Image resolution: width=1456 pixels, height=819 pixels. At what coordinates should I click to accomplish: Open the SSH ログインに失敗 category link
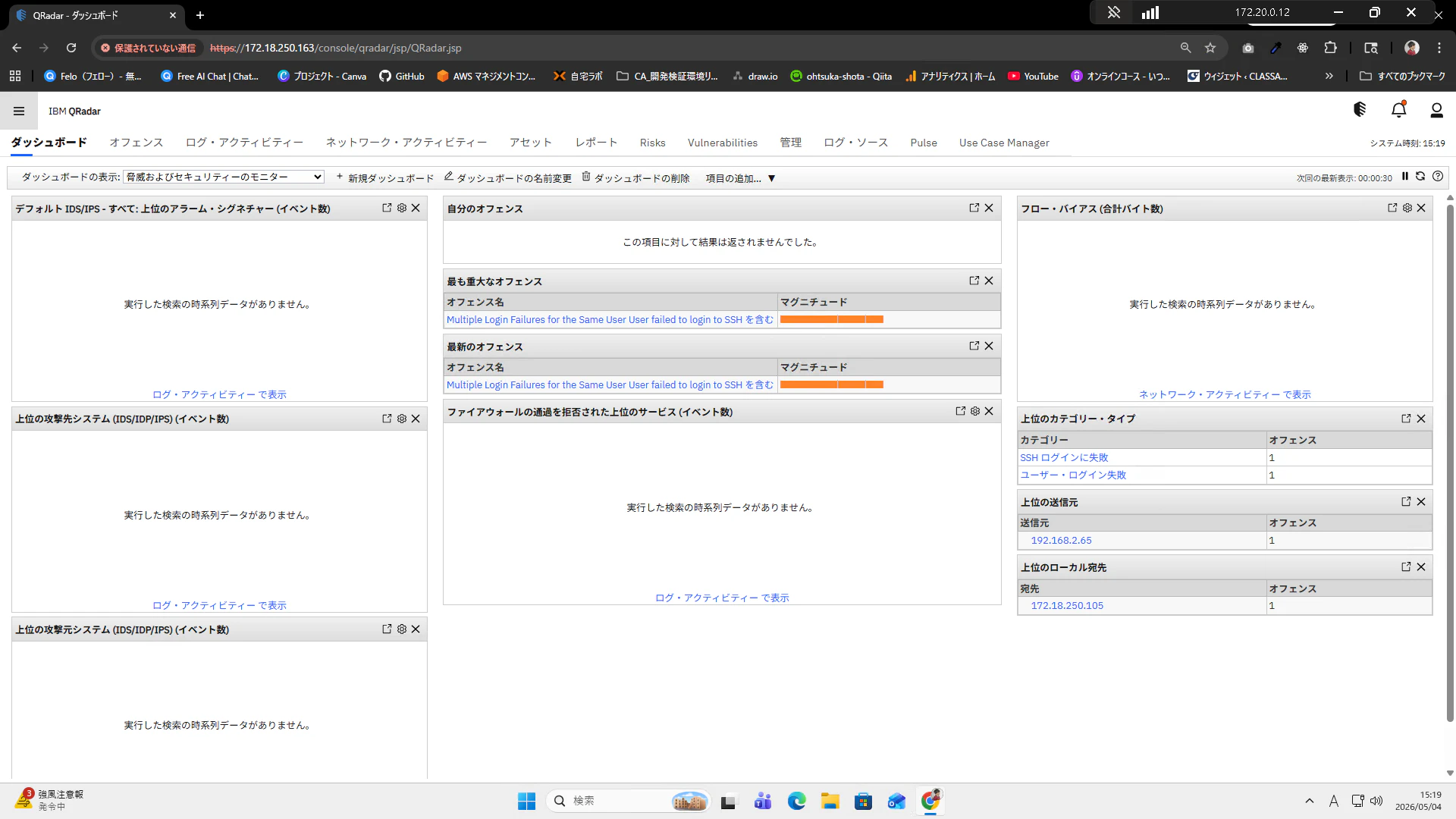pos(1064,458)
